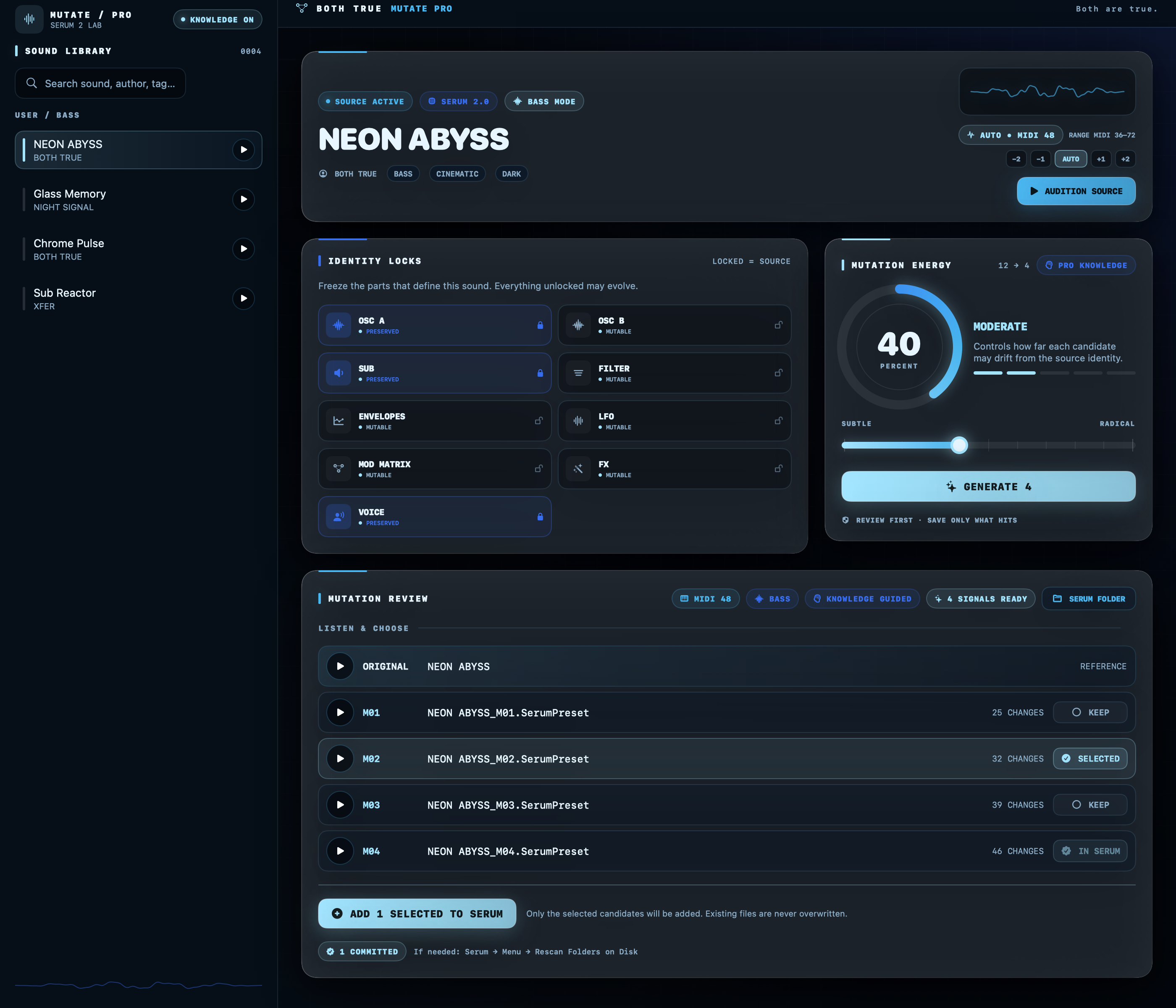
Task: Play the M02 mutation candidate
Action: click(341, 759)
